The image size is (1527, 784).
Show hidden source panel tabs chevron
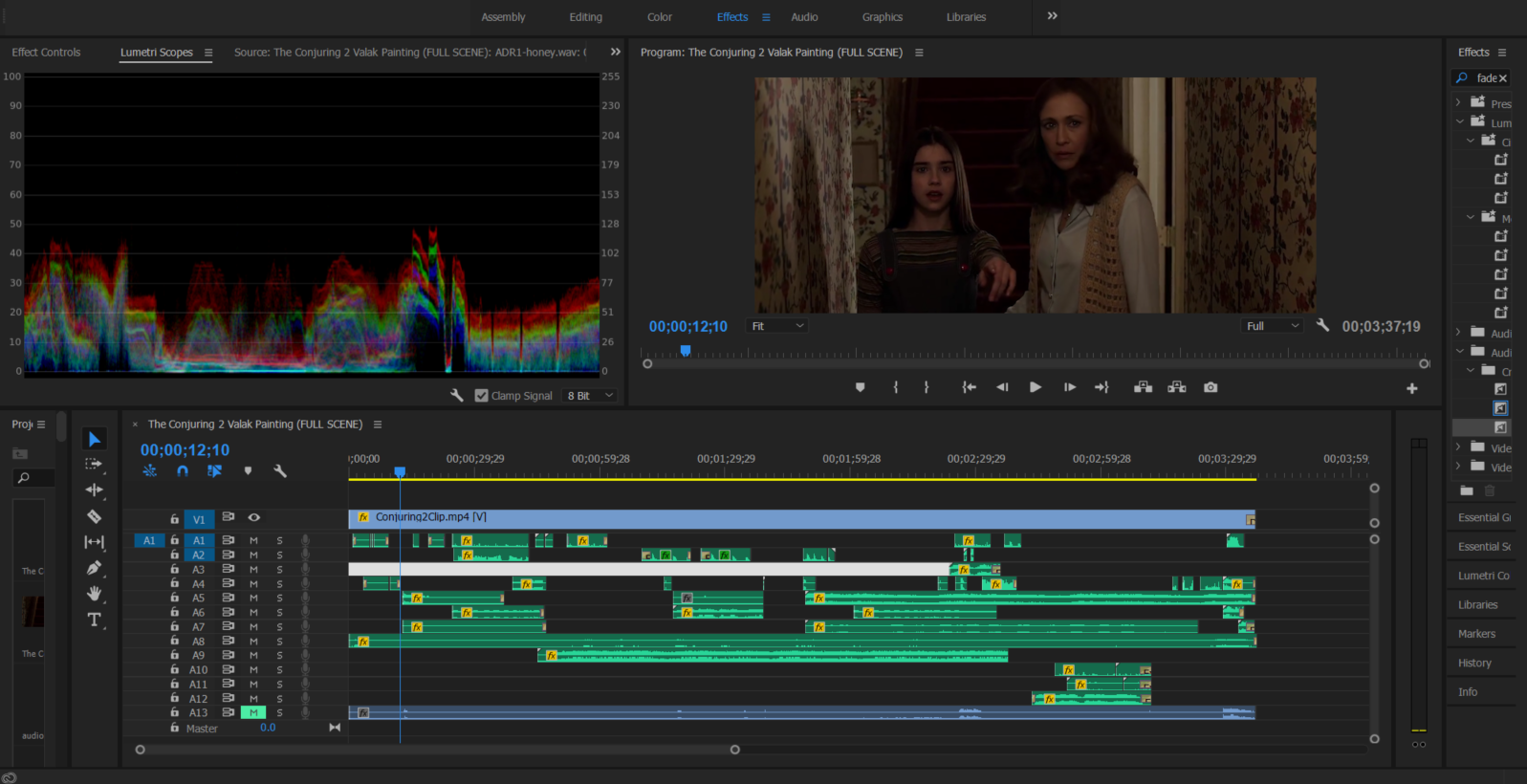point(615,52)
